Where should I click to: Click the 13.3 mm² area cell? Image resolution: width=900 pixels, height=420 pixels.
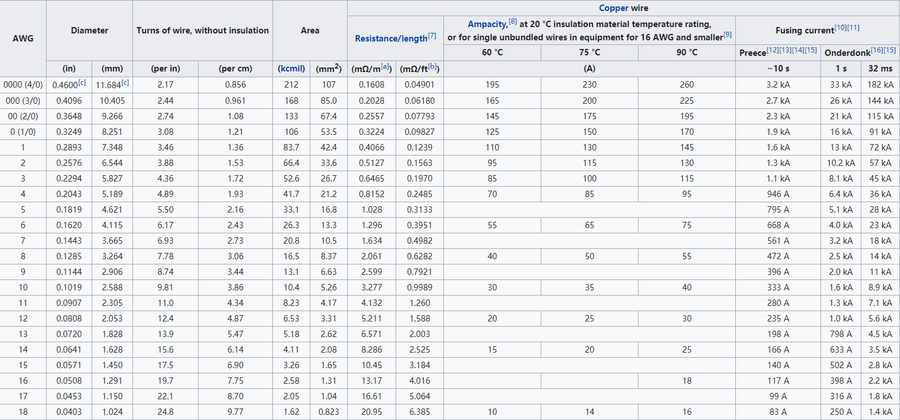(x=329, y=225)
